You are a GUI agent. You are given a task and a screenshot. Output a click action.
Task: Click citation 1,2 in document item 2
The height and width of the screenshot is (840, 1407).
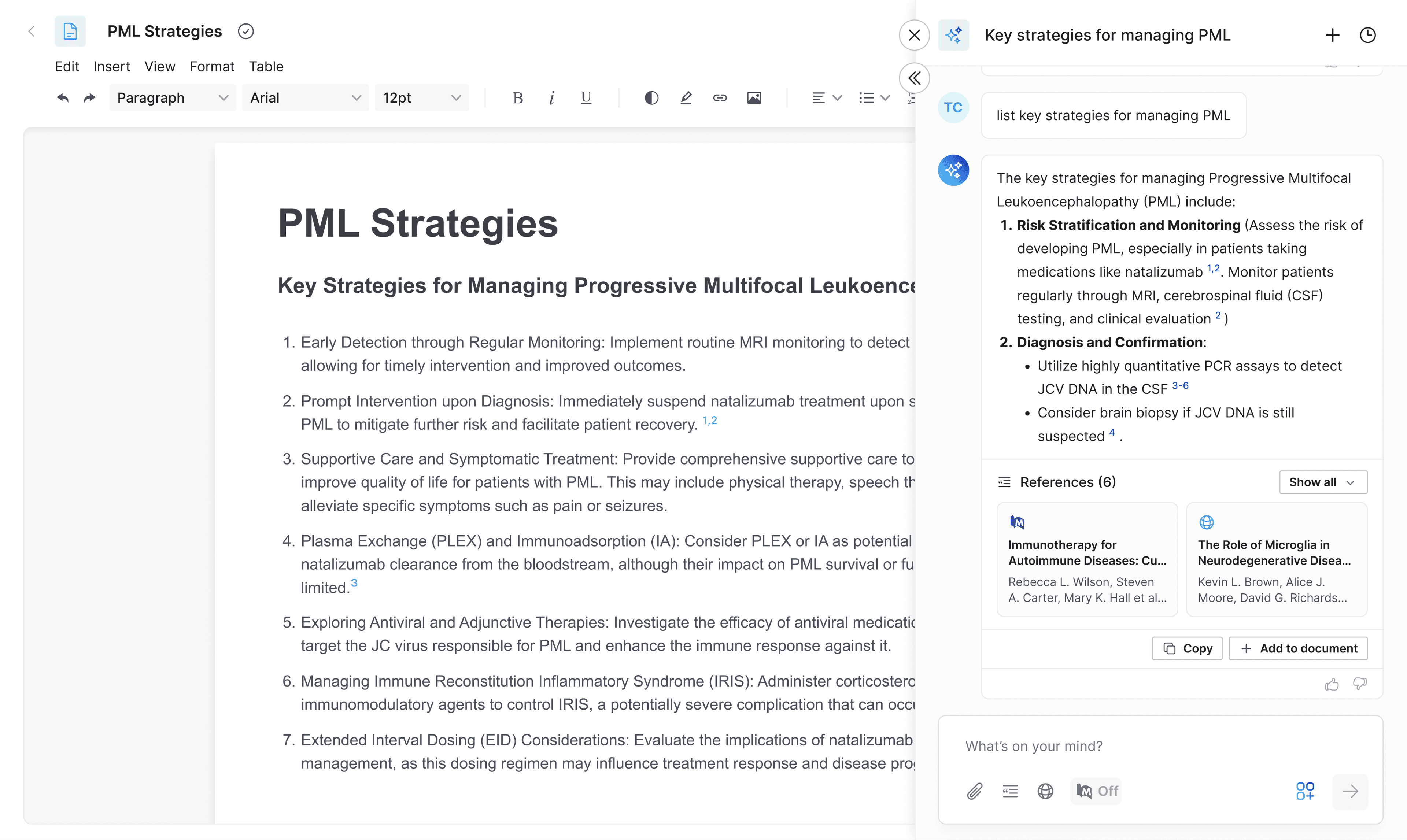(710, 421)
